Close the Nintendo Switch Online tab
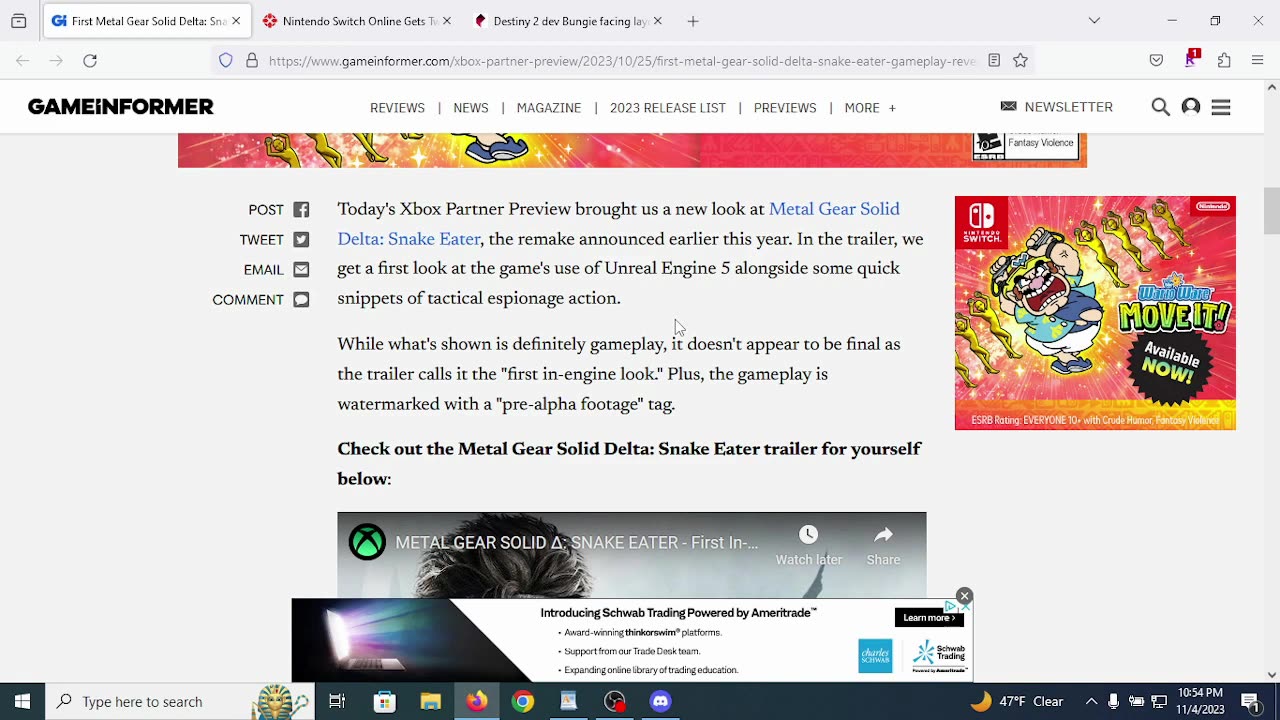 (x=447, y=21)
